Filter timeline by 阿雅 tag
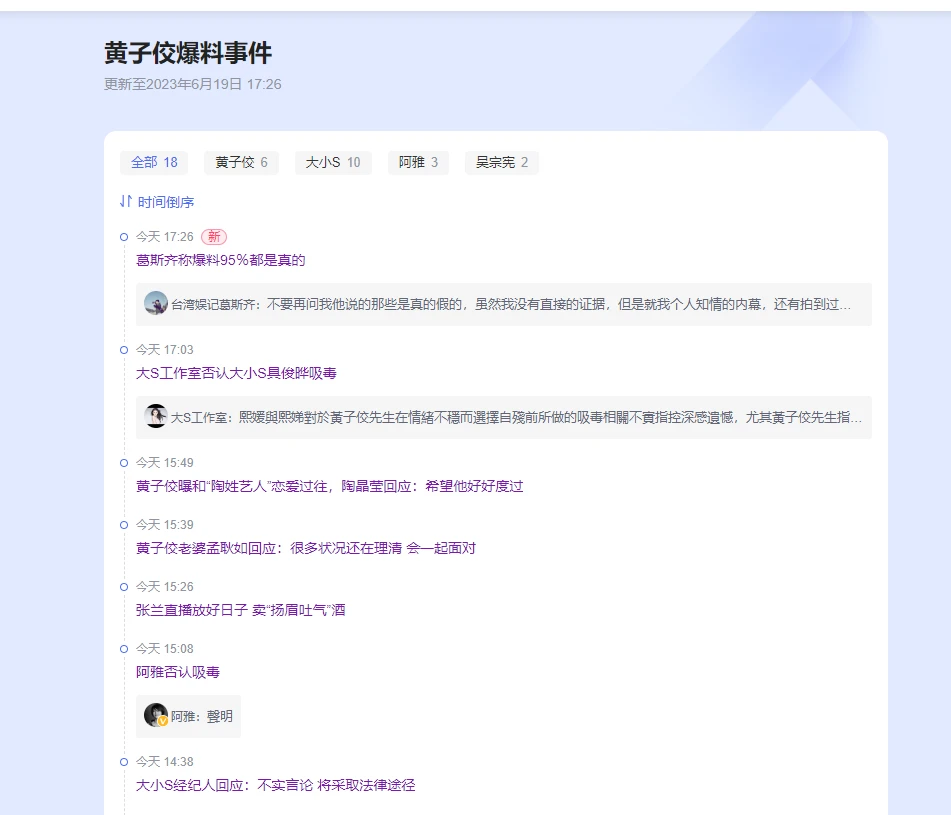Screen dimensions: 951x815 click(418, 162)
